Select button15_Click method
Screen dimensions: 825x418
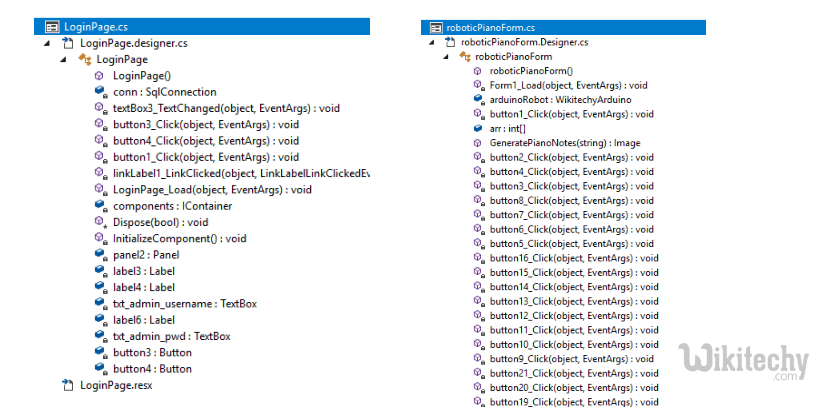[x=574, y=273]
